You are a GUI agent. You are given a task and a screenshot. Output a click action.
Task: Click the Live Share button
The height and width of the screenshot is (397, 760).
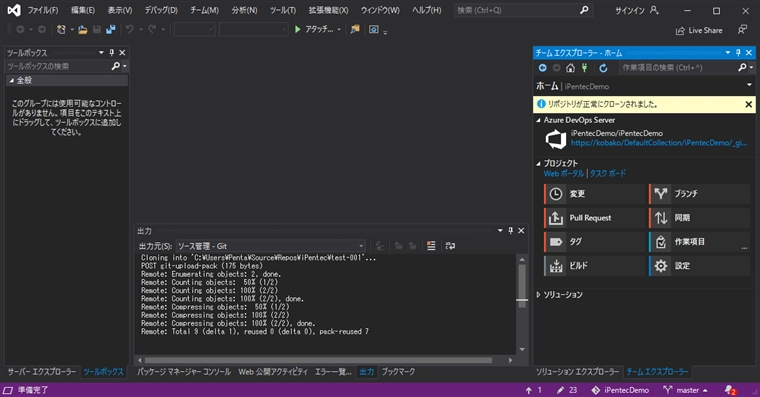click(x=699, y=30)
